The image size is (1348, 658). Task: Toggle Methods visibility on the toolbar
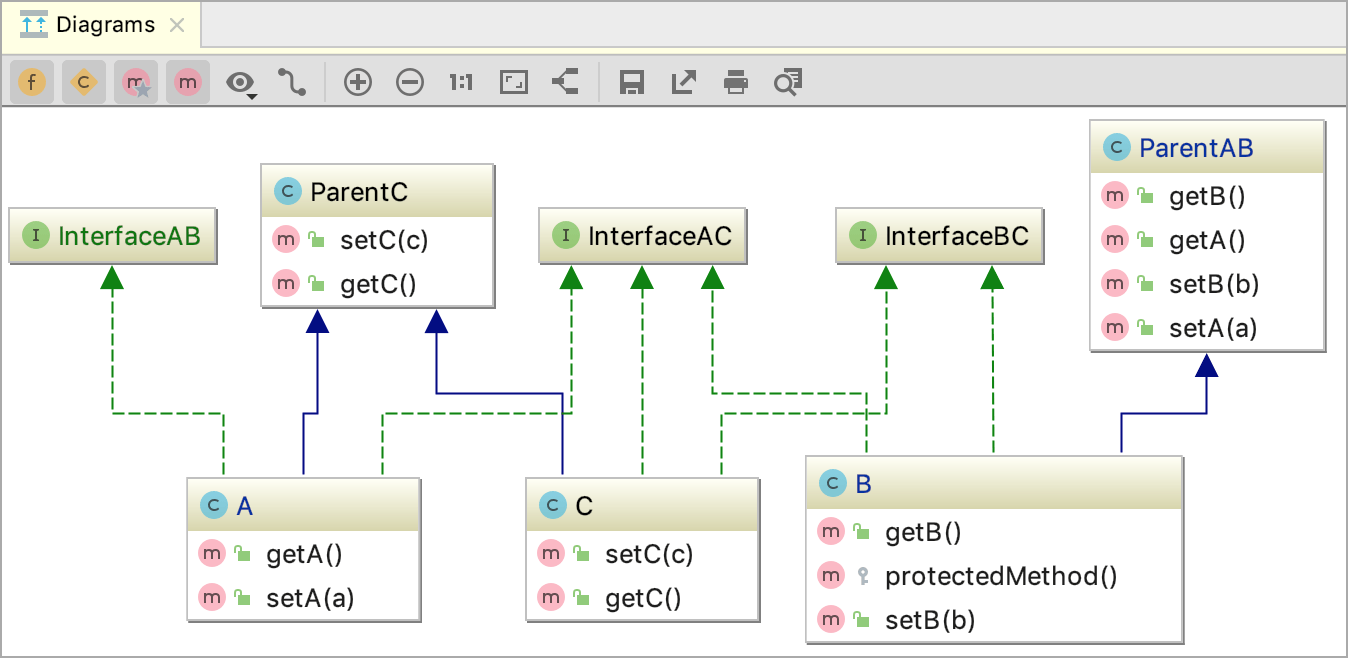188,82
